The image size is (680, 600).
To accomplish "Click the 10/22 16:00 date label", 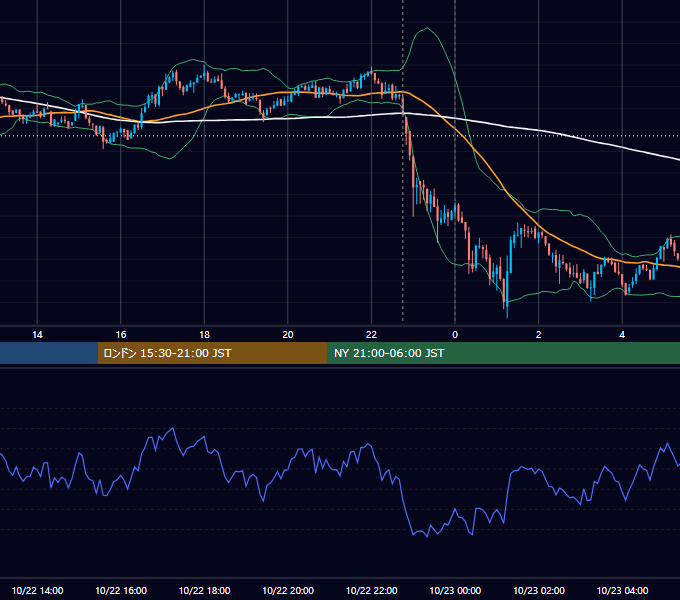I will (121, 590).
